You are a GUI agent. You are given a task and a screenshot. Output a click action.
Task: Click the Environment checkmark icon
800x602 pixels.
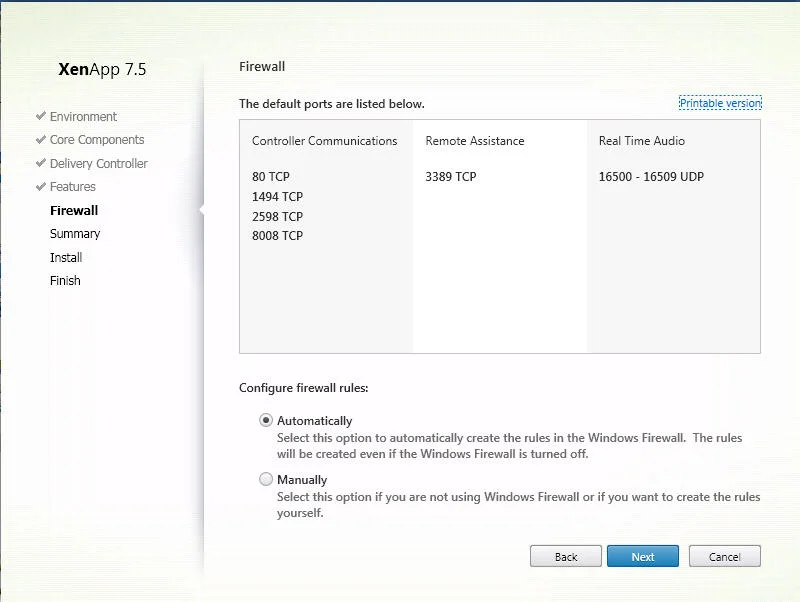click(x=41, y=116)
